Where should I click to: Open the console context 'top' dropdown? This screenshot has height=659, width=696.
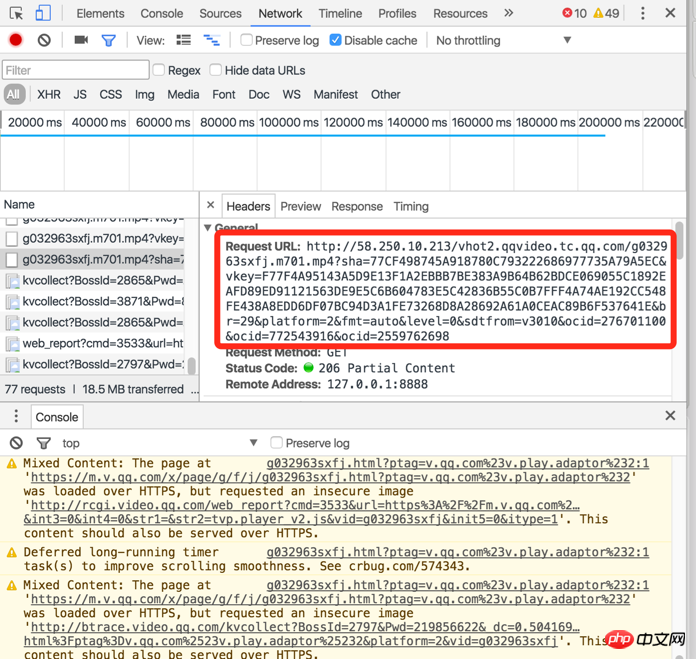click(160, 443)
